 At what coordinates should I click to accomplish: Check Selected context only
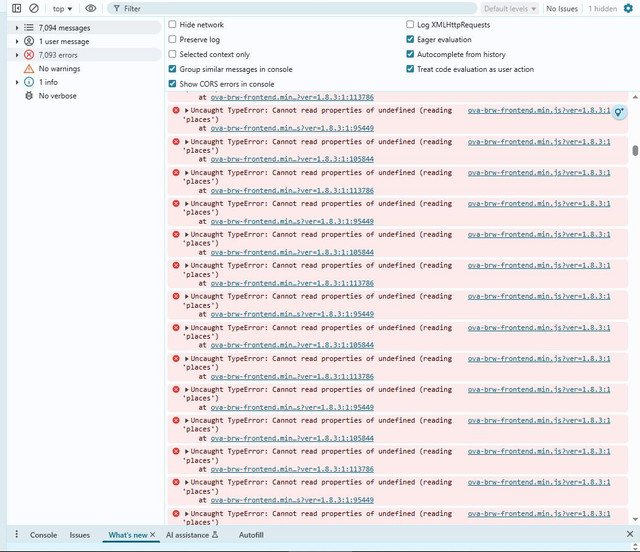(x=172, y=54)
